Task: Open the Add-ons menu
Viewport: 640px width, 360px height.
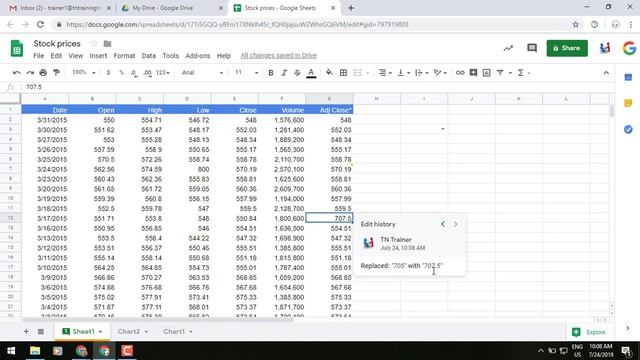Action: [198, 56]
